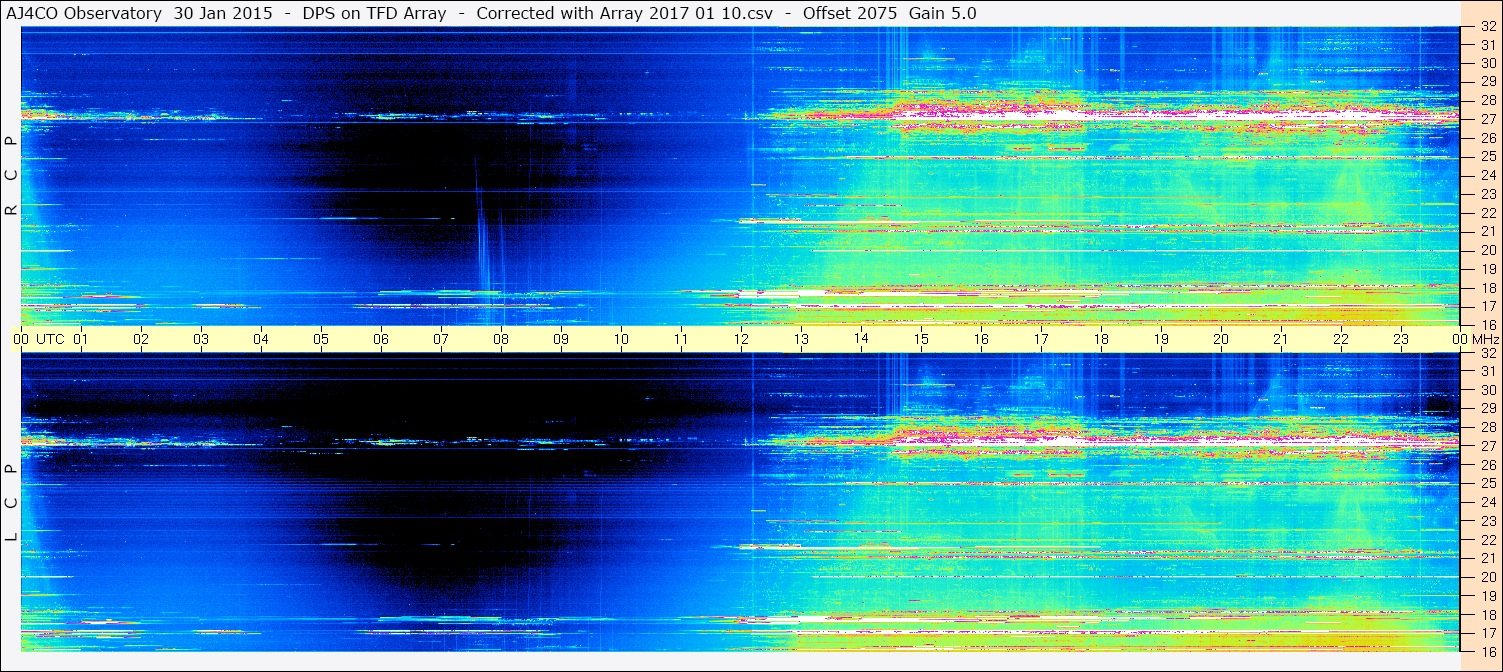Click the UTC label on the time axis
The width and height of the screenshot is (1503, 672).
pos(50,339)
